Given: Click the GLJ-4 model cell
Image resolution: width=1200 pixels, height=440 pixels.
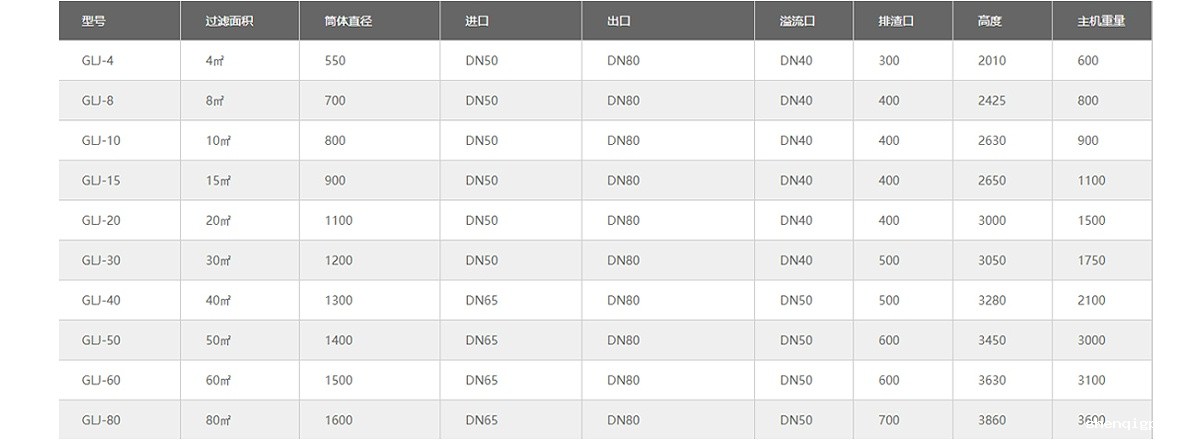Looking at the screenshot, I should [x=98, y=61].
